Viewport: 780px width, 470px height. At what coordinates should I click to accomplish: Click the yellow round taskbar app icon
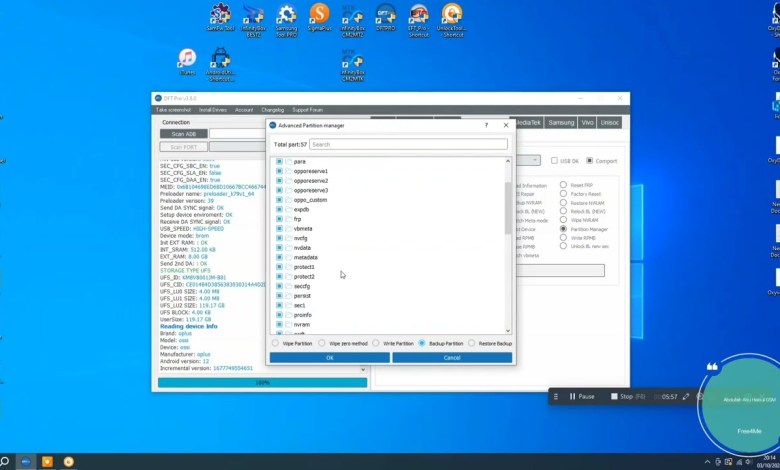(x=69, y=462)
